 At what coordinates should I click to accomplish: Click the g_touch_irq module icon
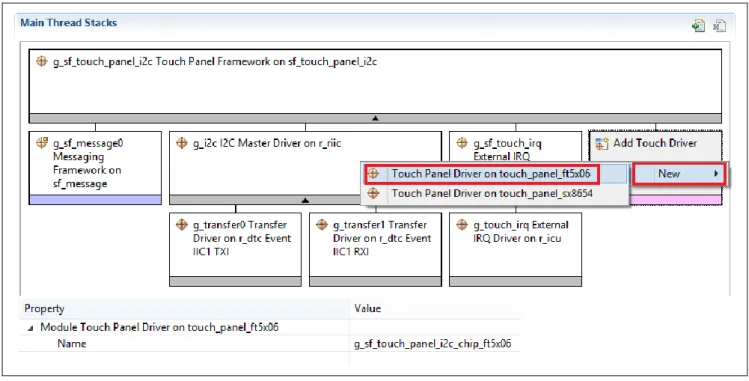(461, 224)
